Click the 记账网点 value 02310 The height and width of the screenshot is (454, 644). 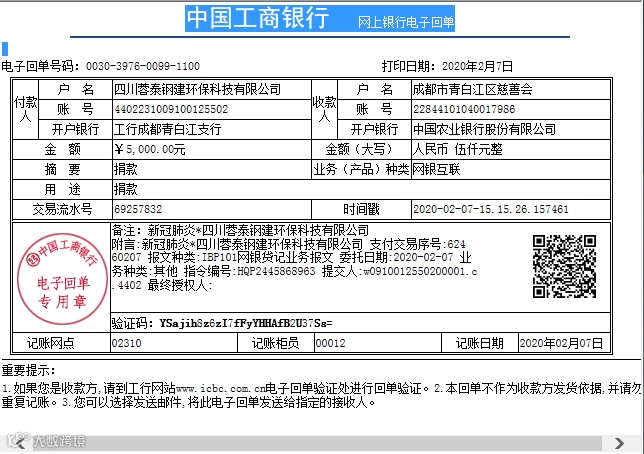(x=126, y=343)
